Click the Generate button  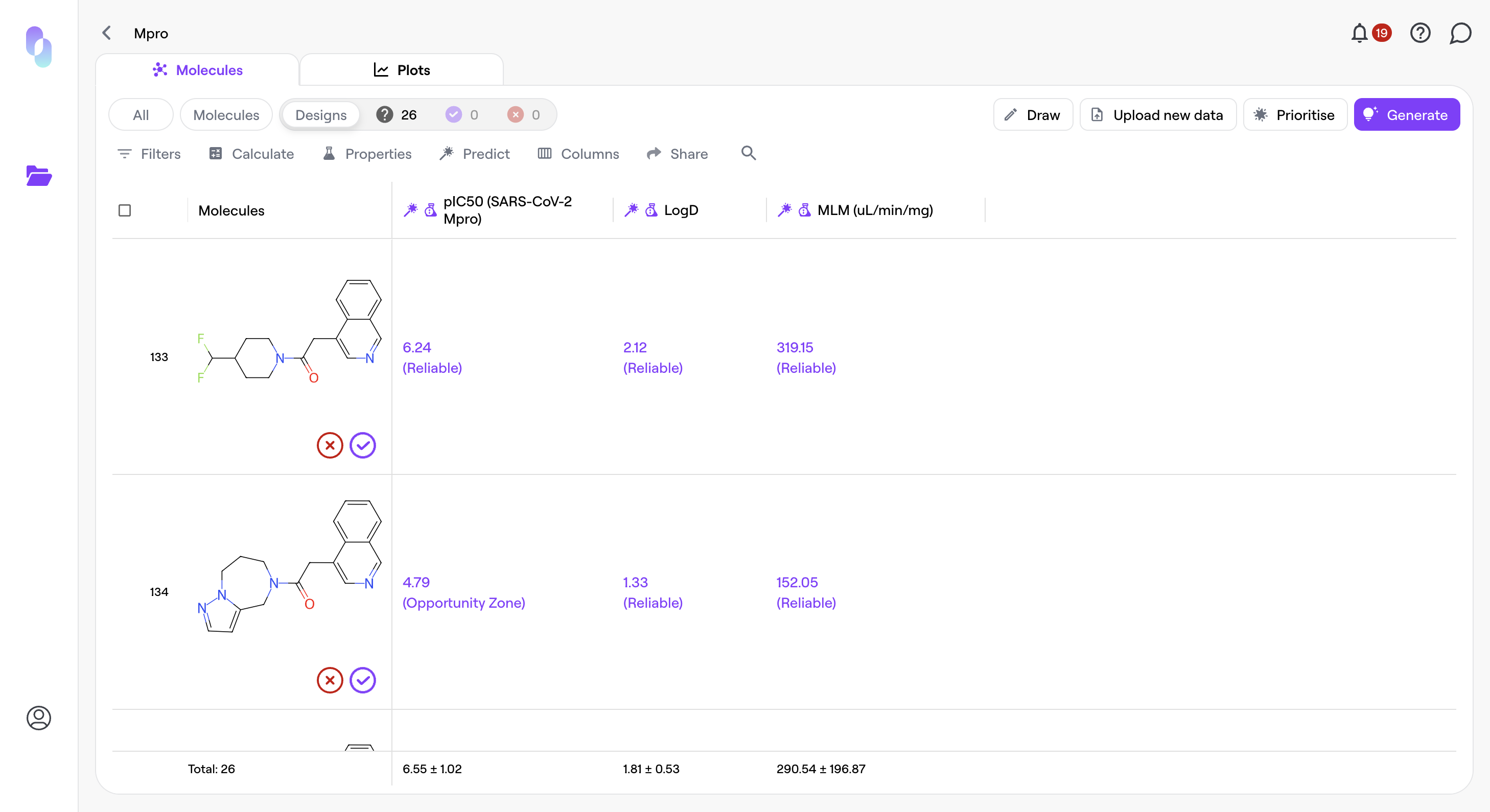point(1406,115)
